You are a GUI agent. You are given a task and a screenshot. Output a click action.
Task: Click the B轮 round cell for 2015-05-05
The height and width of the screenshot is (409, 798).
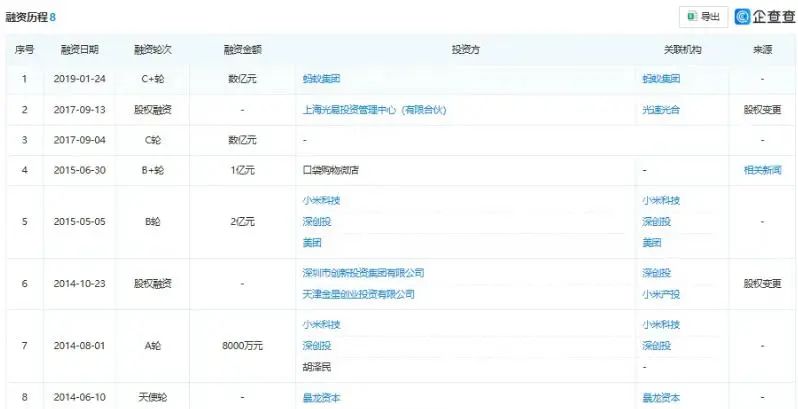(x=153, y=222)
